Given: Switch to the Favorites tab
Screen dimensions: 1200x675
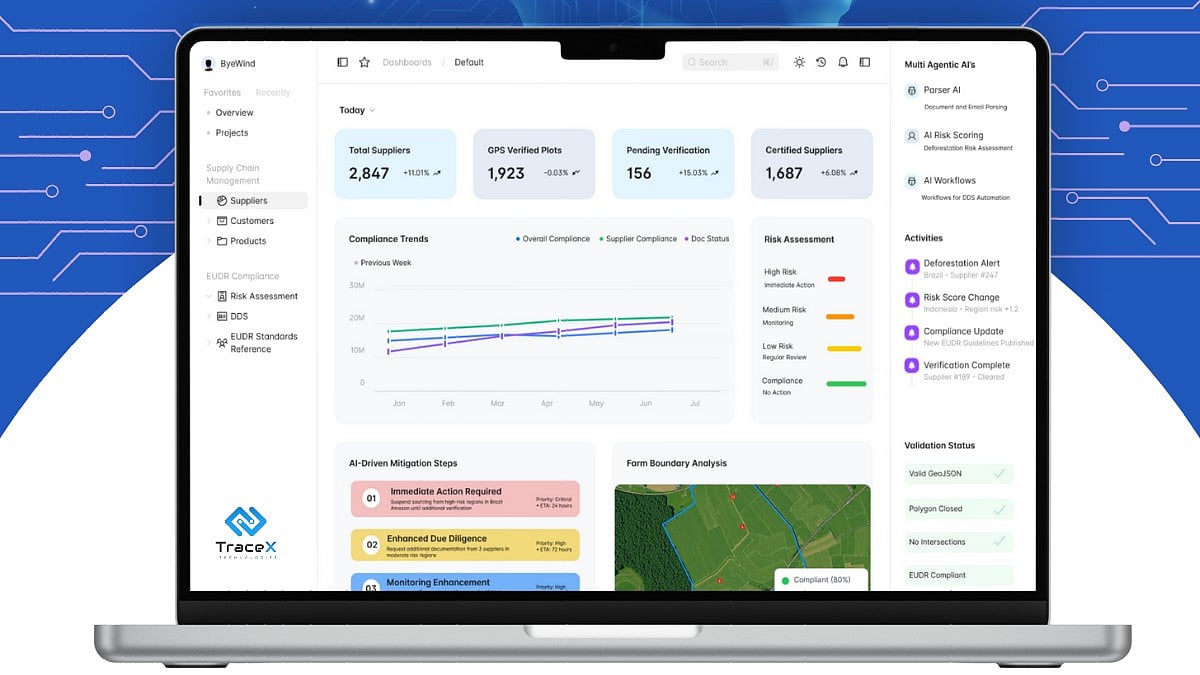Looking at the screenshot, I should point(222,93).
